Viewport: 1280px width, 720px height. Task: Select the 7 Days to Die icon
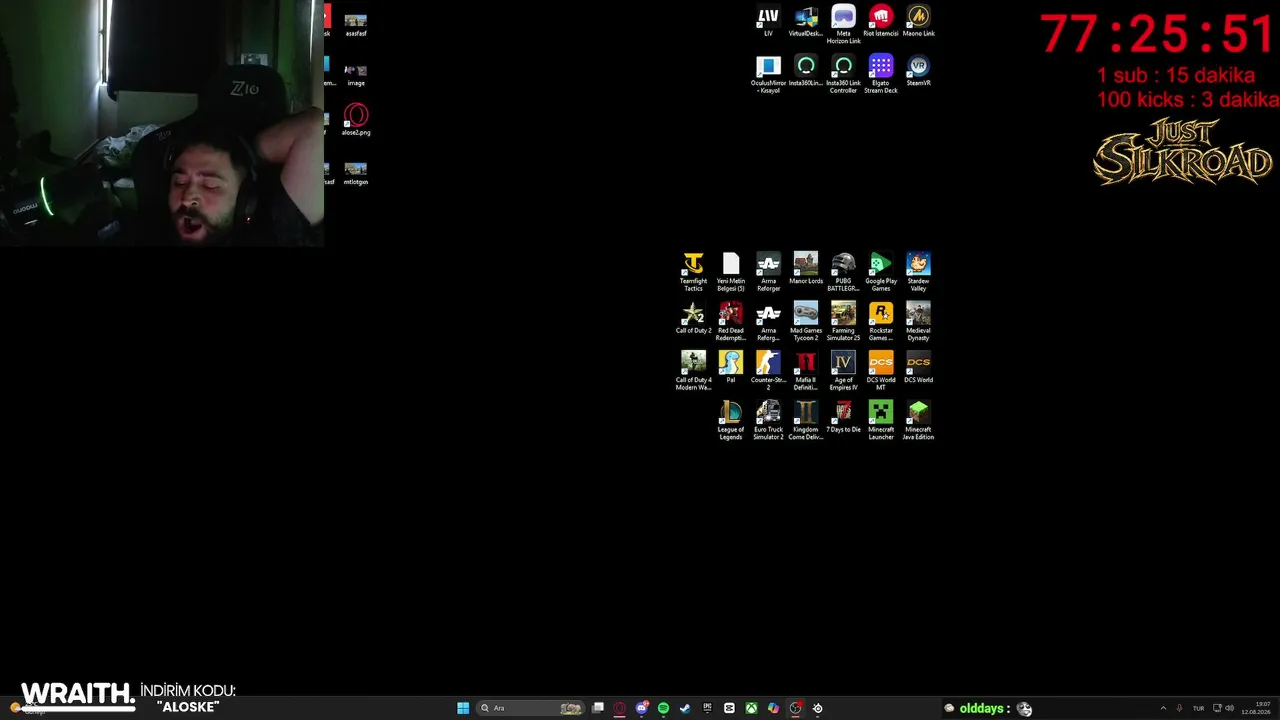tap(843, 417)
